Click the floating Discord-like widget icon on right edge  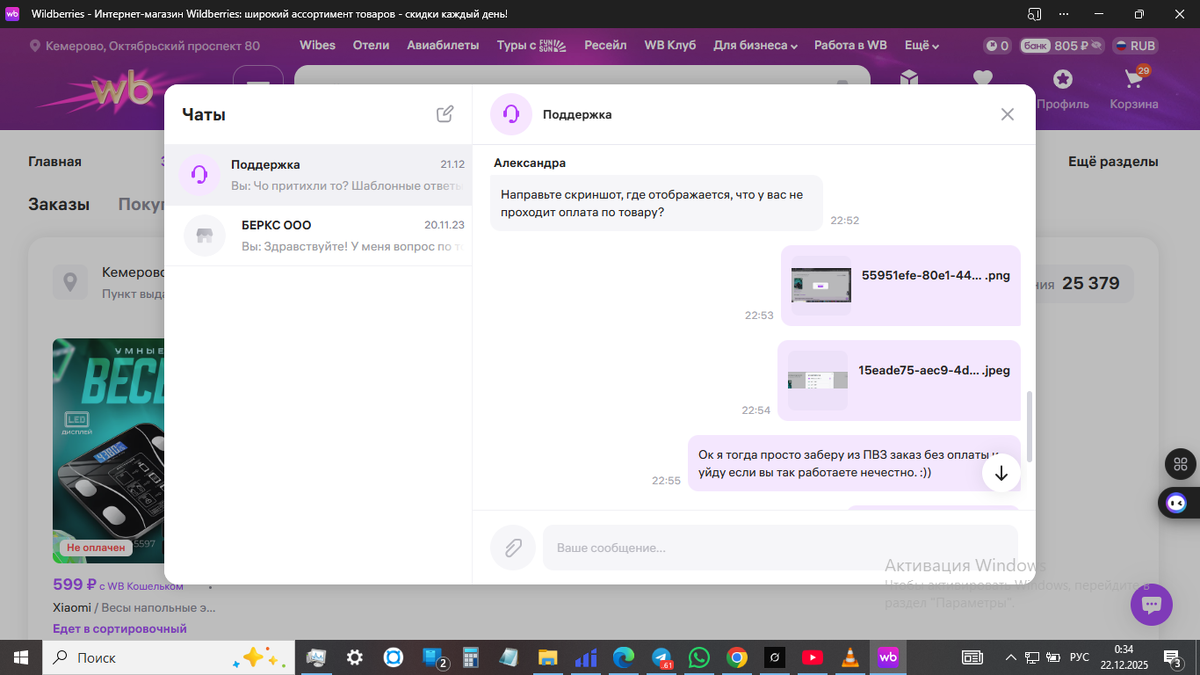point(1178,503)
